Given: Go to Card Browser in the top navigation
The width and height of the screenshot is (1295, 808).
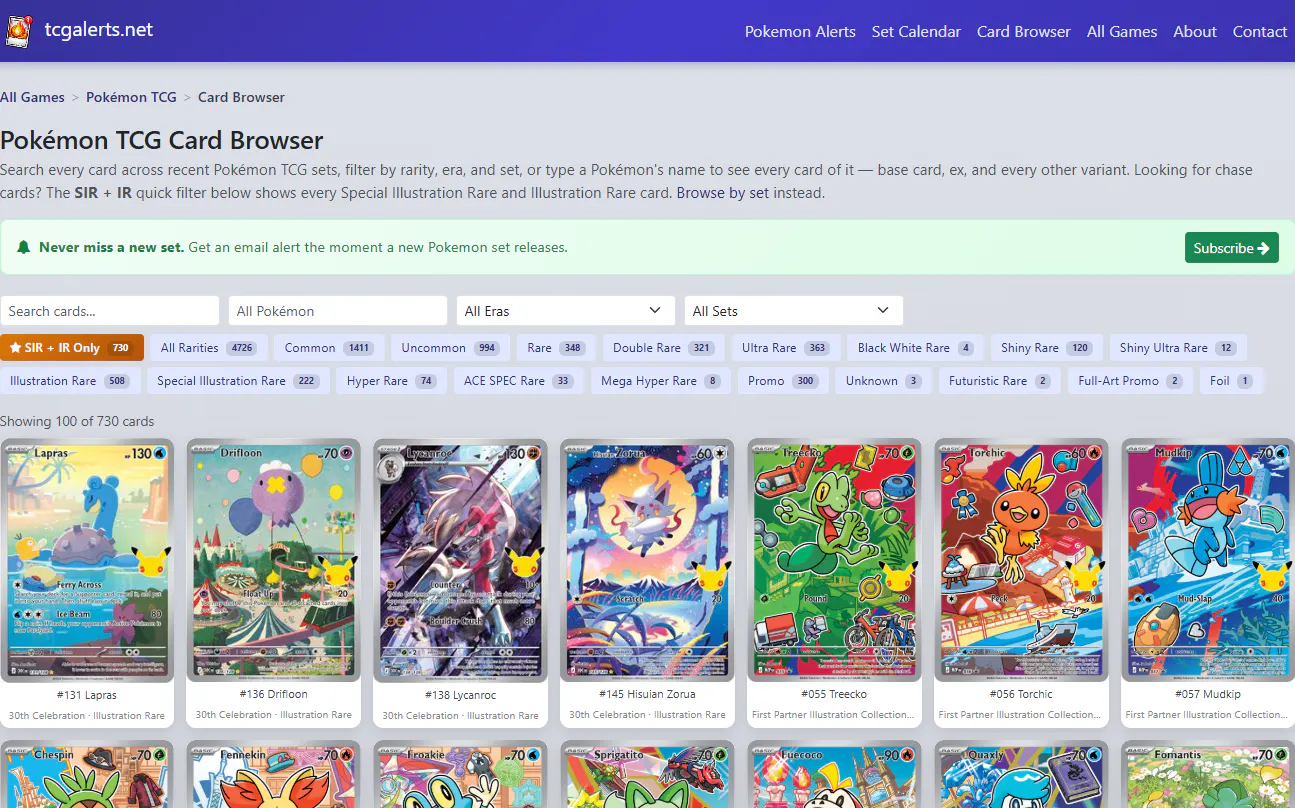Looking at the screenshot, I should 1024,31.
